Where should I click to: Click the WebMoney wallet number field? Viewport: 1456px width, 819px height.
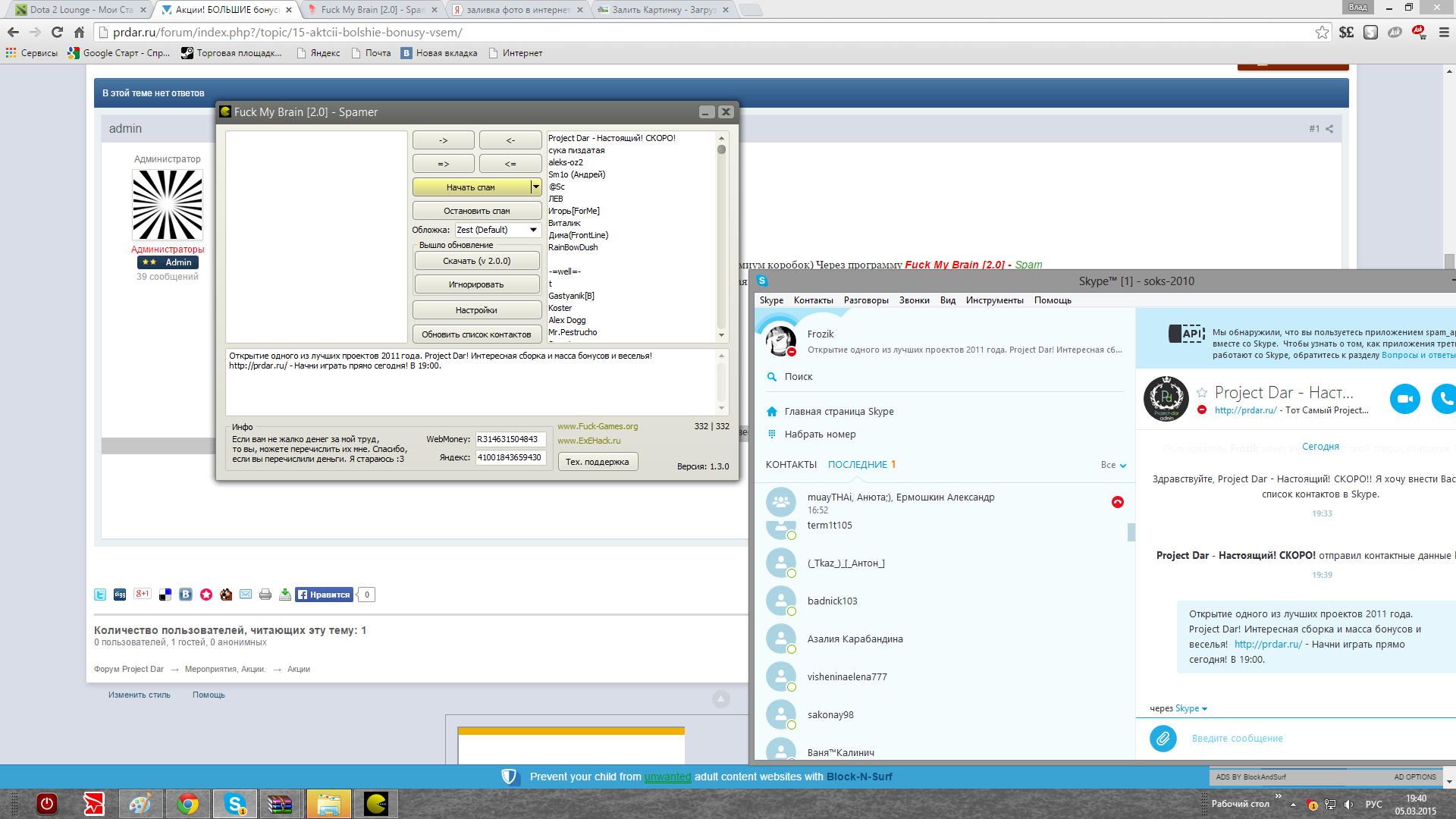pos(510,439)
